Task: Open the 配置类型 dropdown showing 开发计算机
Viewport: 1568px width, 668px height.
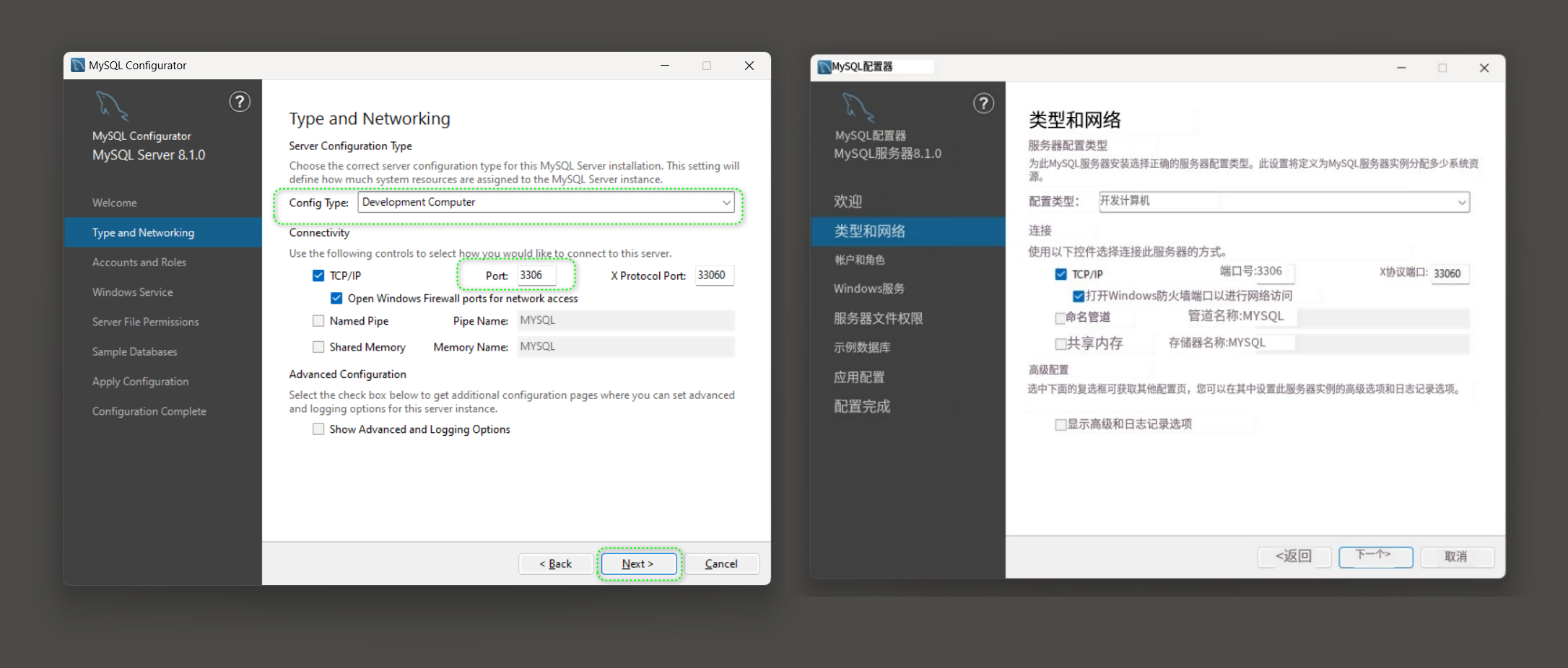Action: pos(1284,201)
